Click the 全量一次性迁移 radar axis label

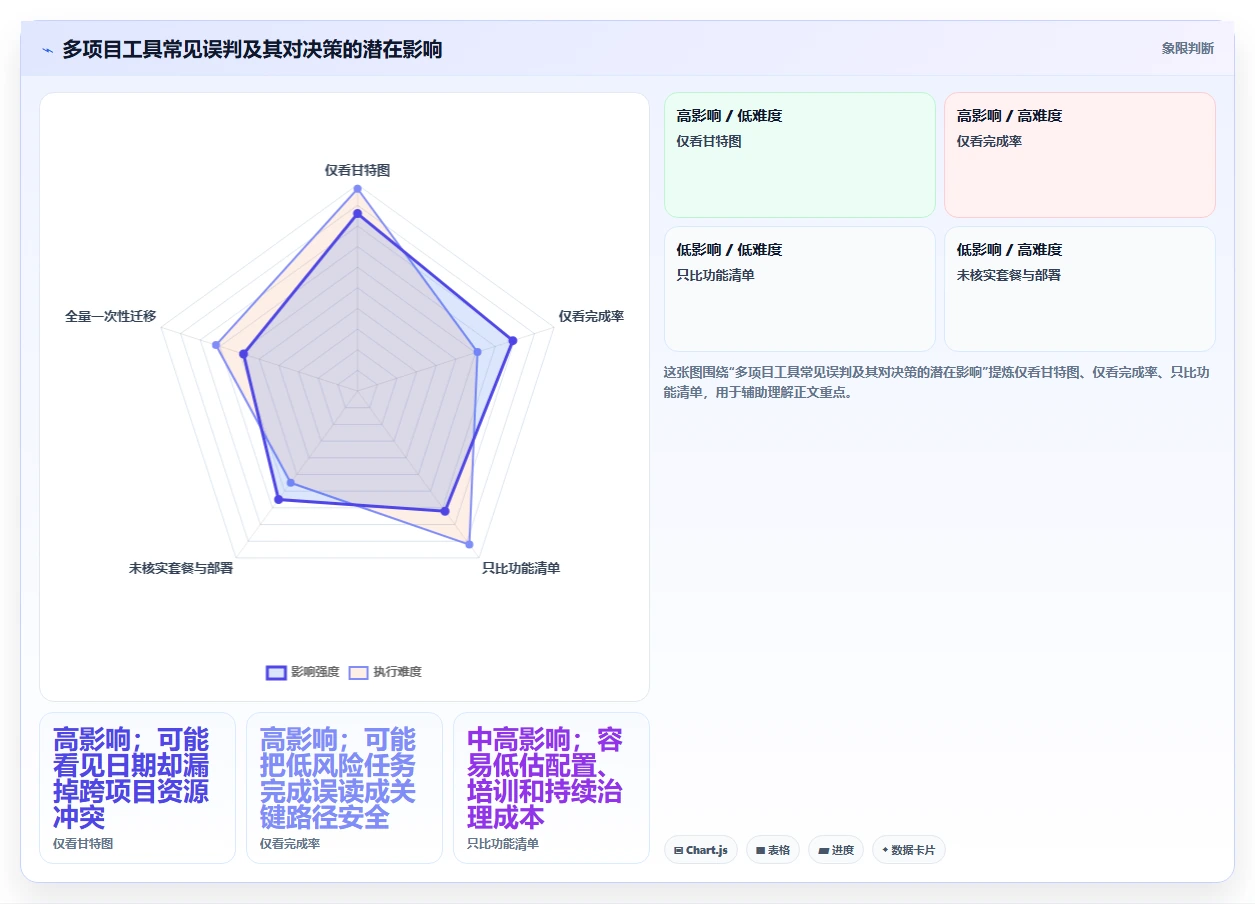(111, 316)
